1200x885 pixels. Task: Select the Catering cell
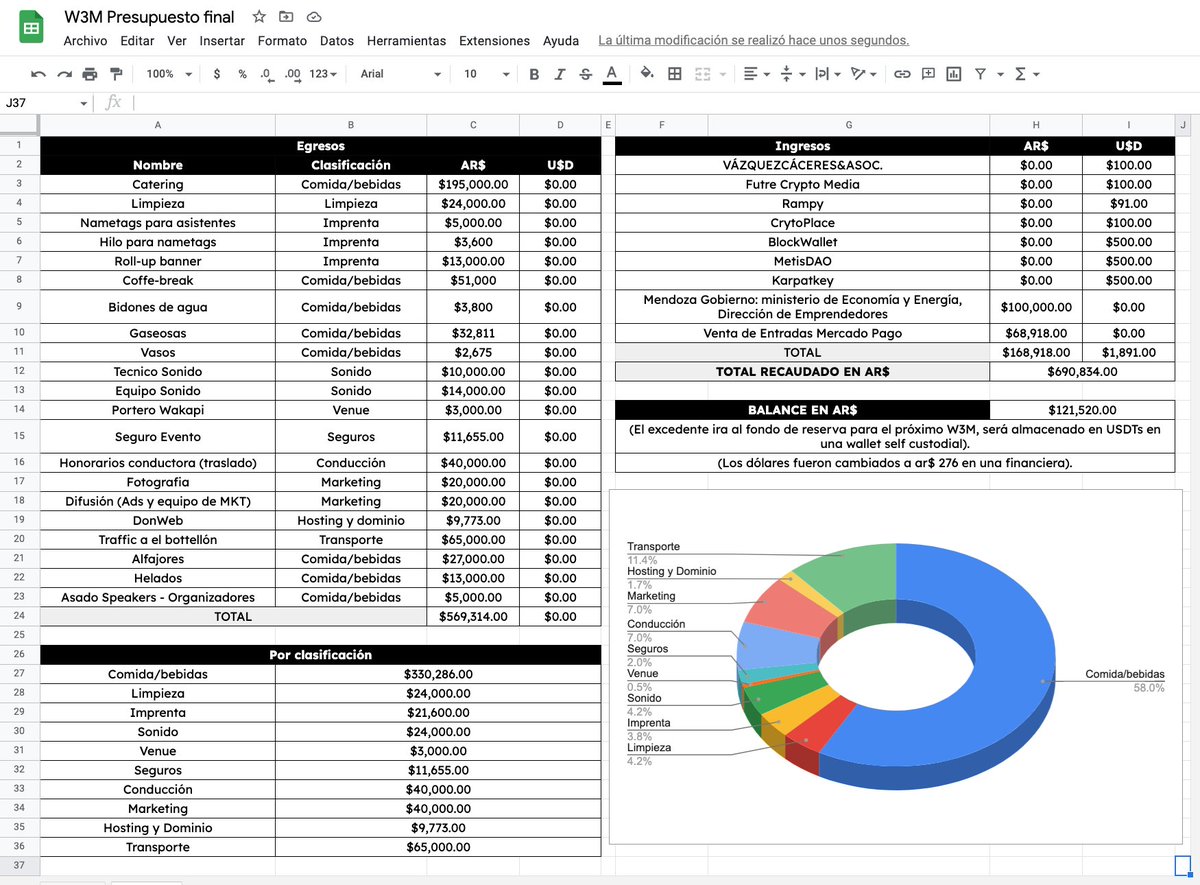coord(158,184)
